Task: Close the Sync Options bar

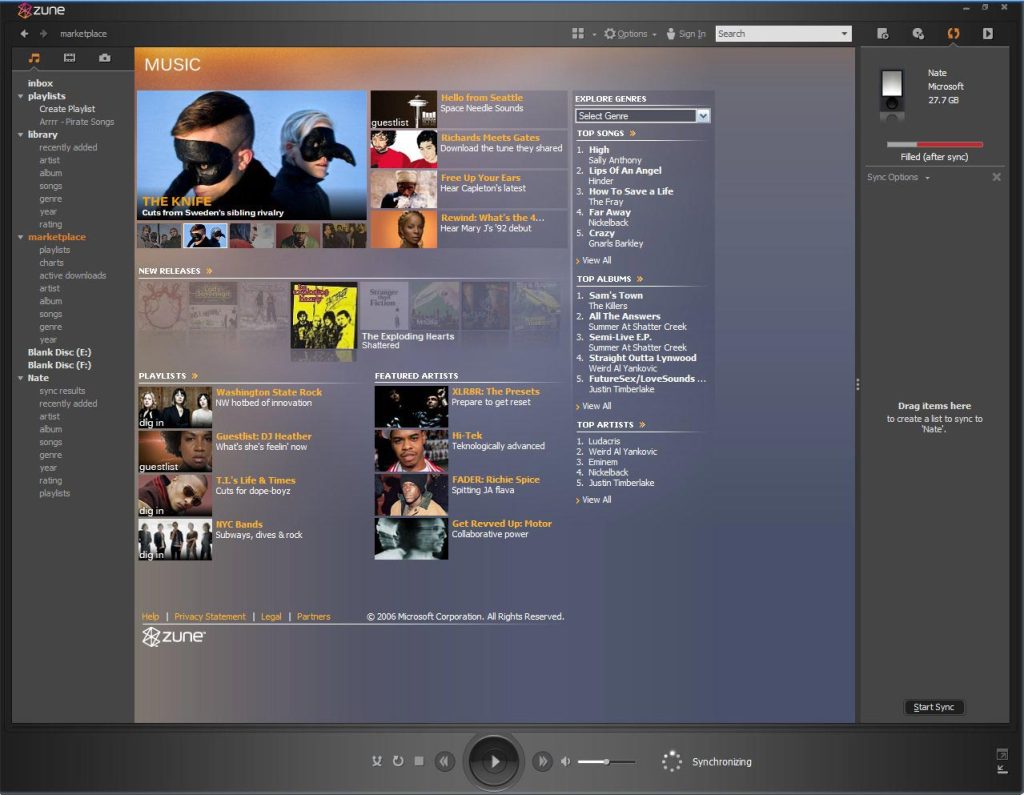Action: click(997, 177)
